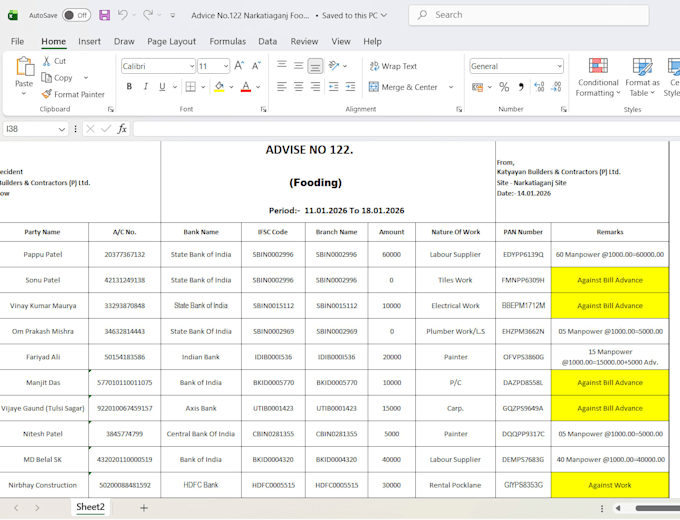Click Decrease Indent icon
Image resolution: width=680 pixels, height=520 pixels.
[x=333, y=87]
